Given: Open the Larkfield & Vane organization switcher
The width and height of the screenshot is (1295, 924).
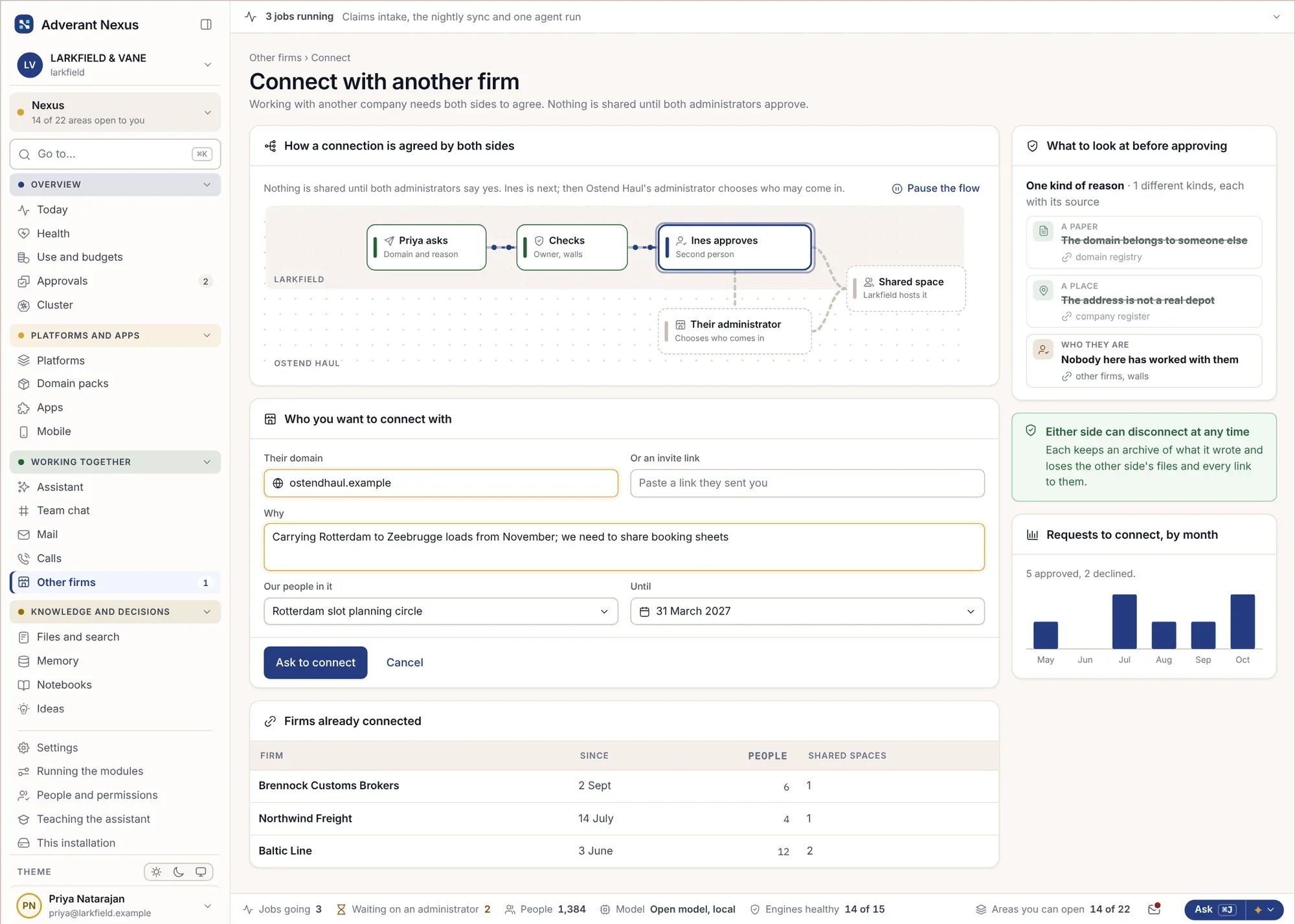Looking at the screenshot, I should click(x=115, y=65).
